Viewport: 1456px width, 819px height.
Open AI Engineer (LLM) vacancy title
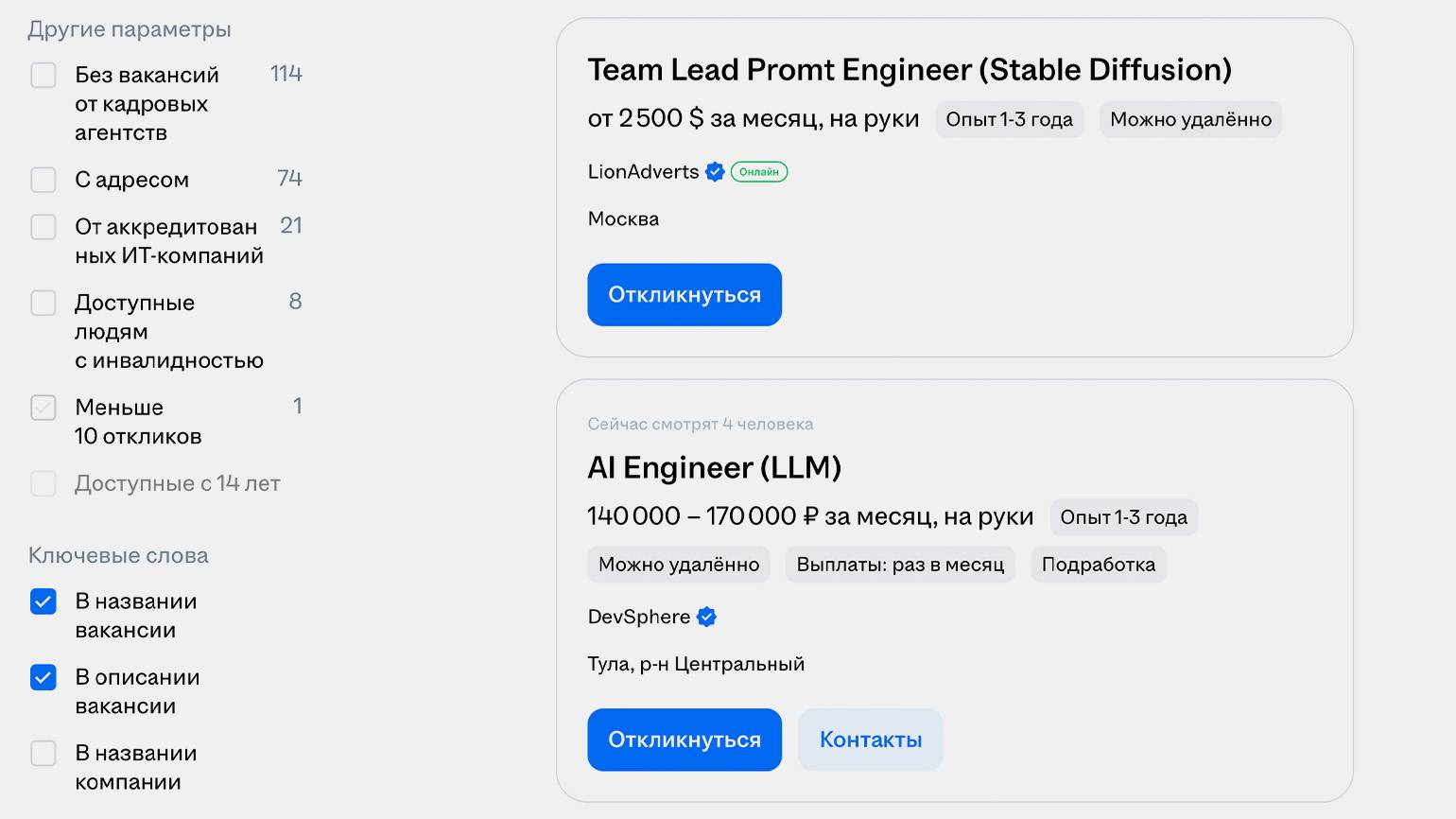tap(714, 468)
